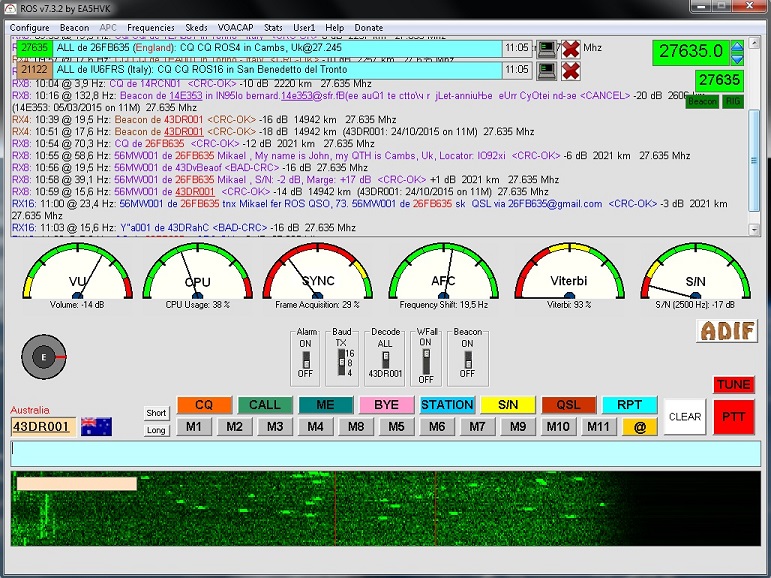Select the green 27635 frequency tag

34,48
